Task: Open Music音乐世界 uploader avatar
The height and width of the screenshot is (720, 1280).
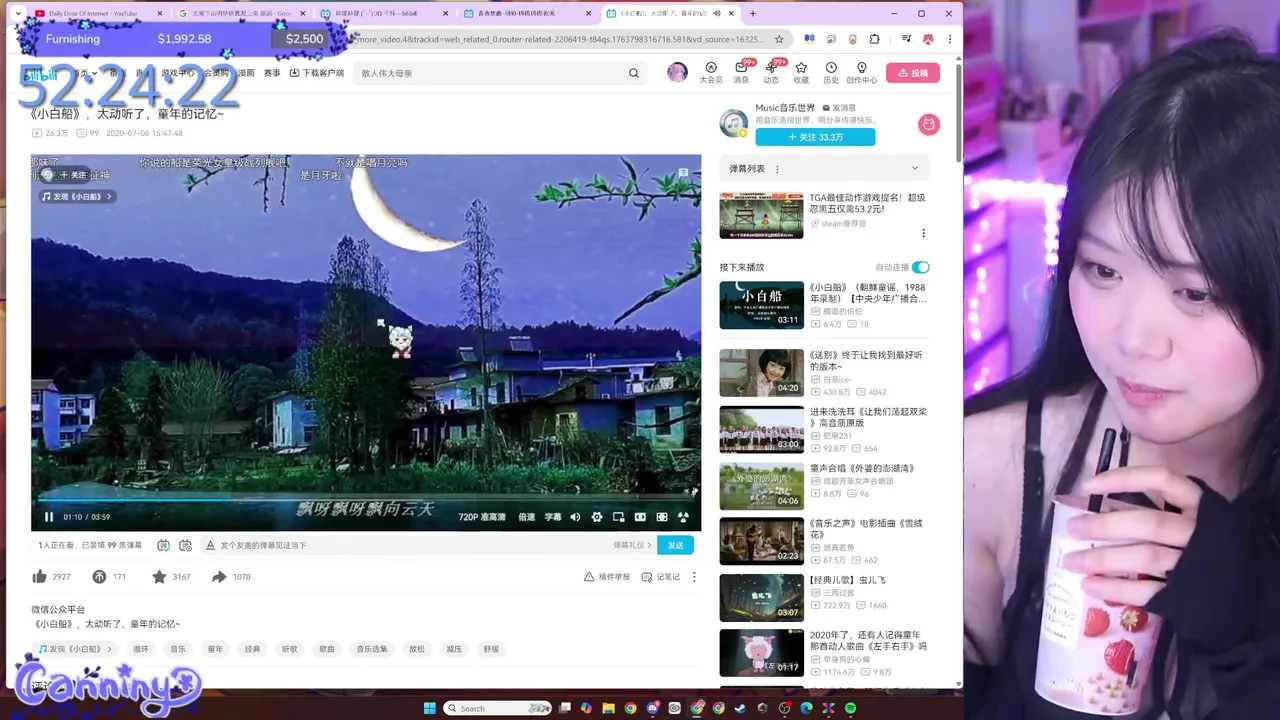Action: point(734,124)
